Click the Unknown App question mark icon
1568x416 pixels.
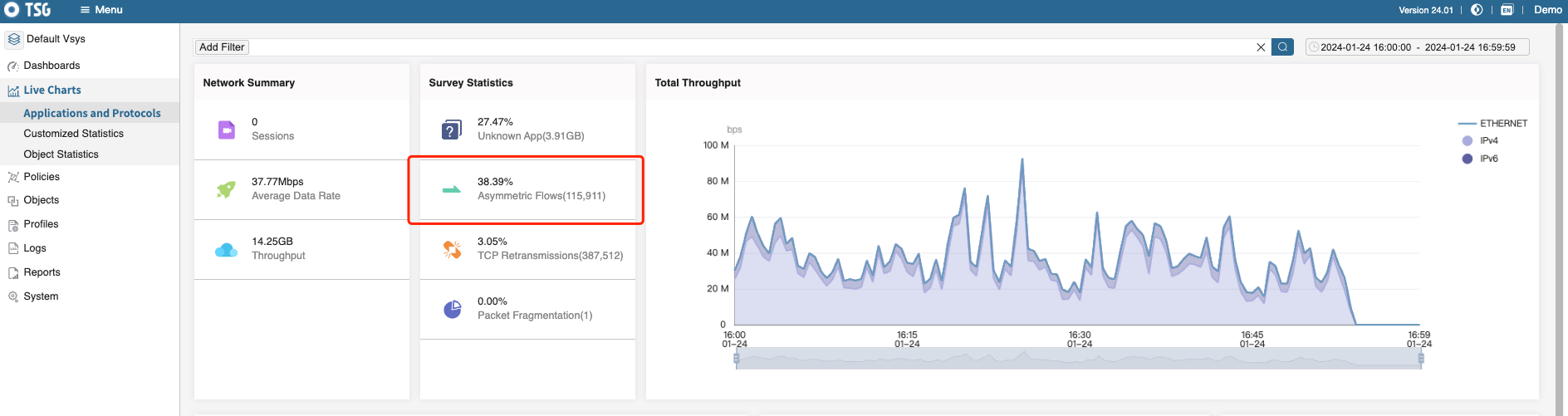[452, 130]
